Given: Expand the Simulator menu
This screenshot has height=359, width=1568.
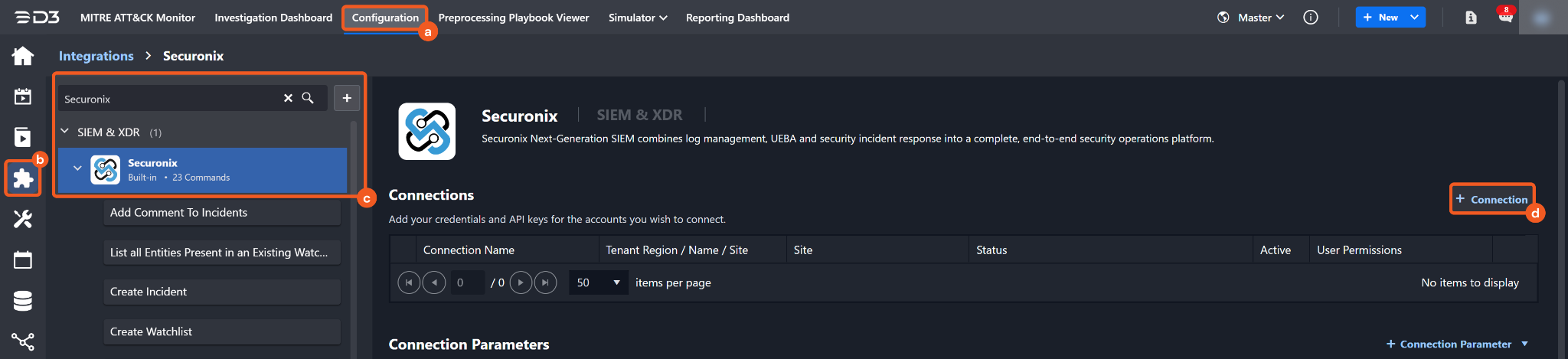Looking at the screenshot, I should [x=637, y=17].
